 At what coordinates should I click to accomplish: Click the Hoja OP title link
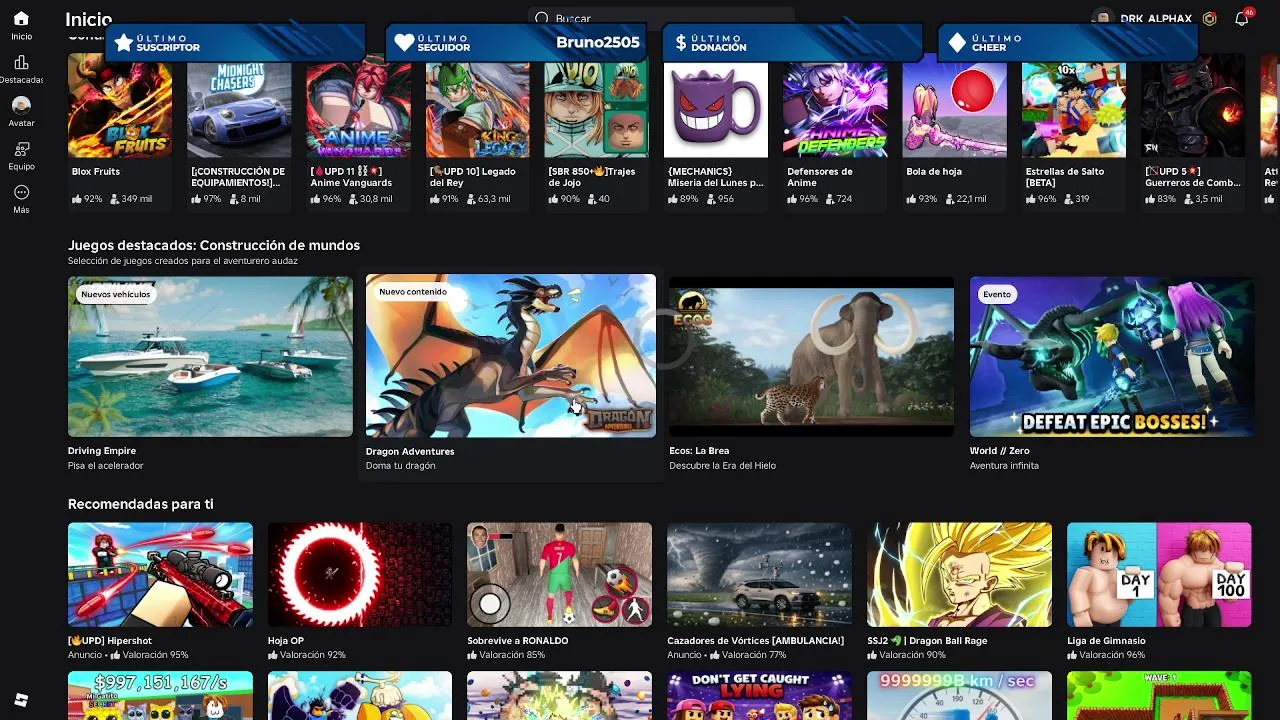coord(286,641)
